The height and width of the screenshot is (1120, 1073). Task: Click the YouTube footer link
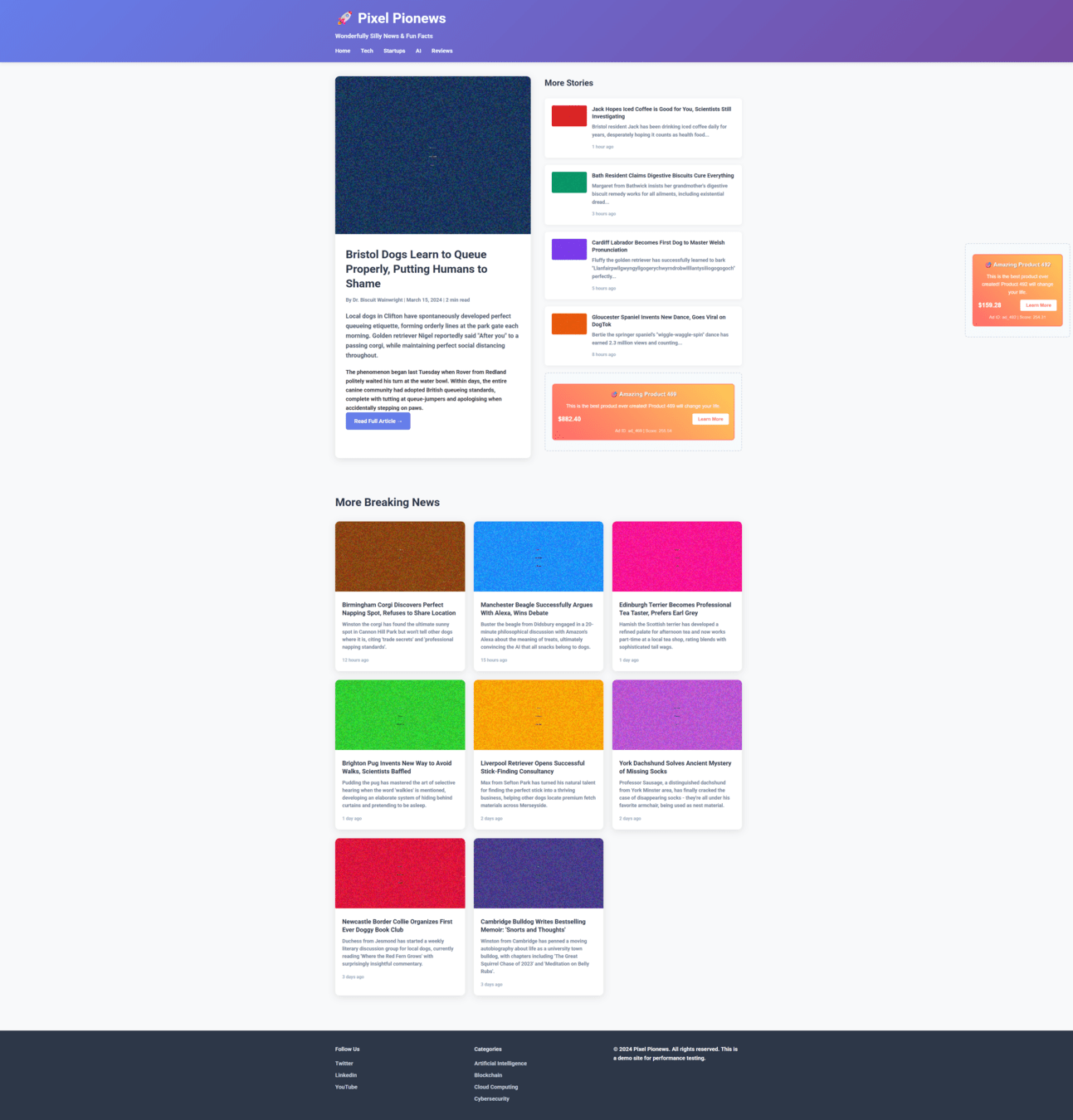pyautogui.click(x=346, y=1087)
